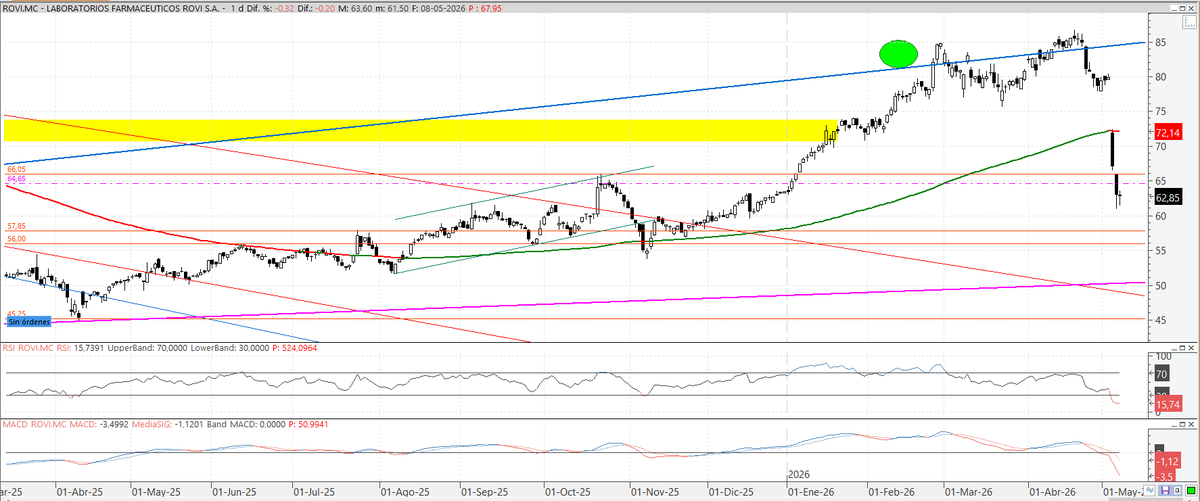Click the 57,85 horizontal level label
The image size is (1200, 501).
click(x=15, y=227)
